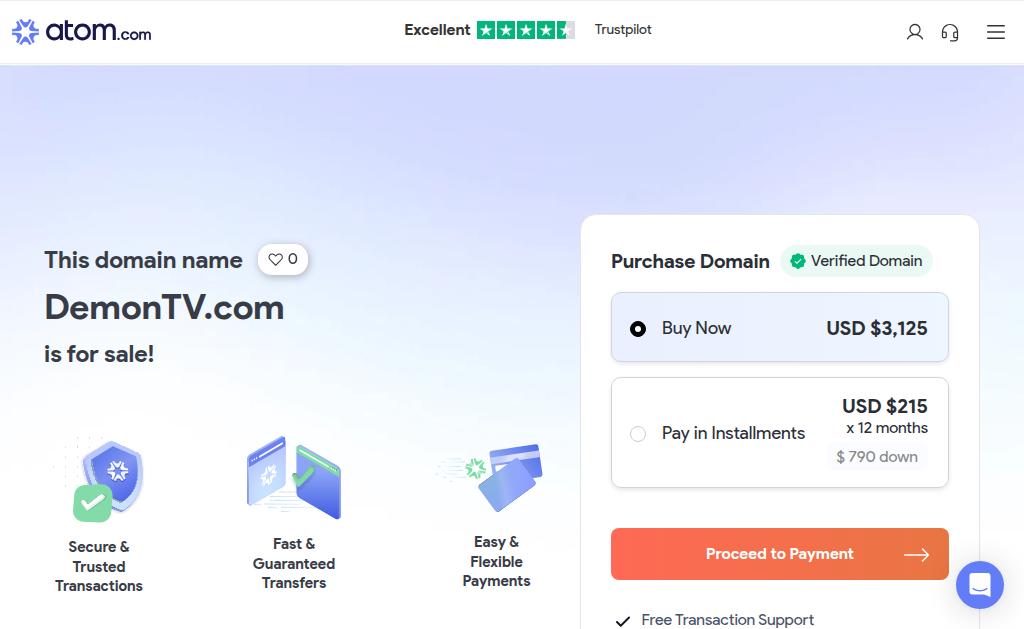This screenshot has width=1024, height=629.
Task: Select the Pay in Installments radio option
Action: (638, 434)
